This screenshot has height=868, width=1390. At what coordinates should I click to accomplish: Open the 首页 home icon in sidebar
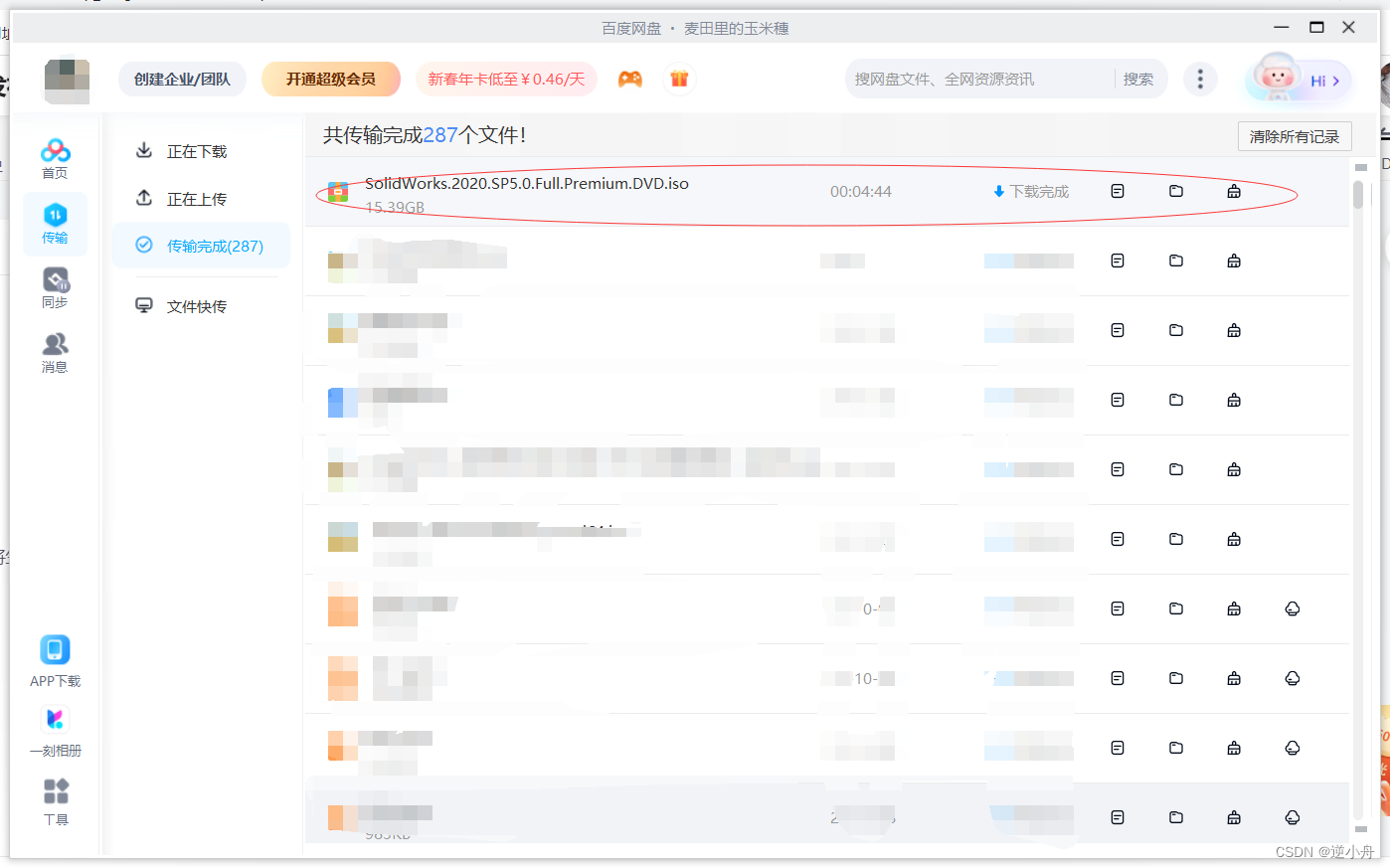pos(55,158)
